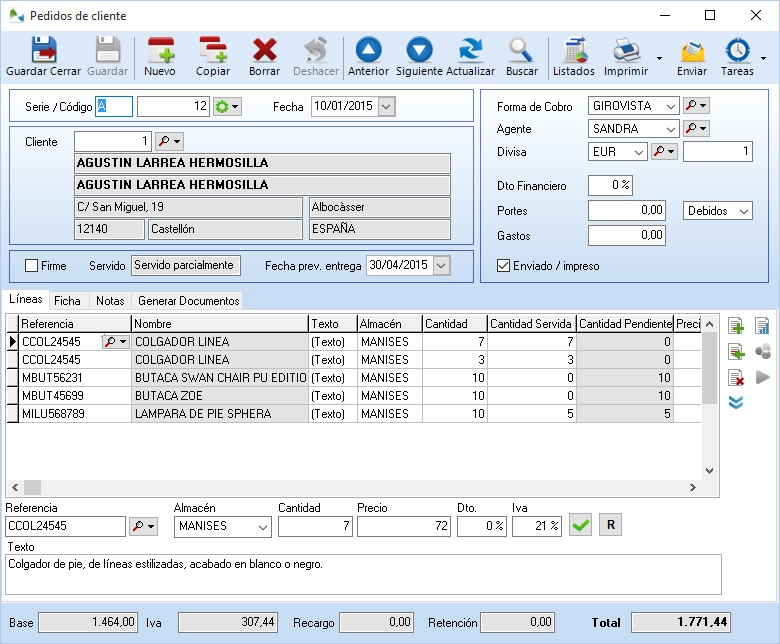This screenshot has width=780, height=644.
Task: Click the Servido parcialmente button
Action: [186, 265]
